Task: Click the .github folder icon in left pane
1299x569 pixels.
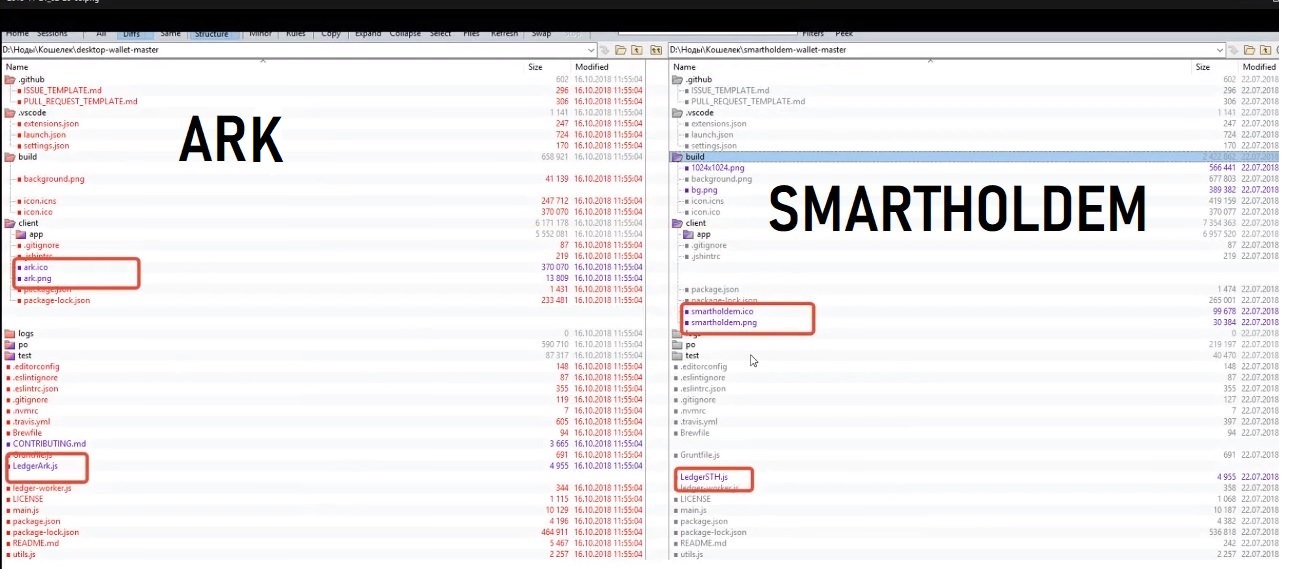Action: pyautogui.click(x=10, y=79)
